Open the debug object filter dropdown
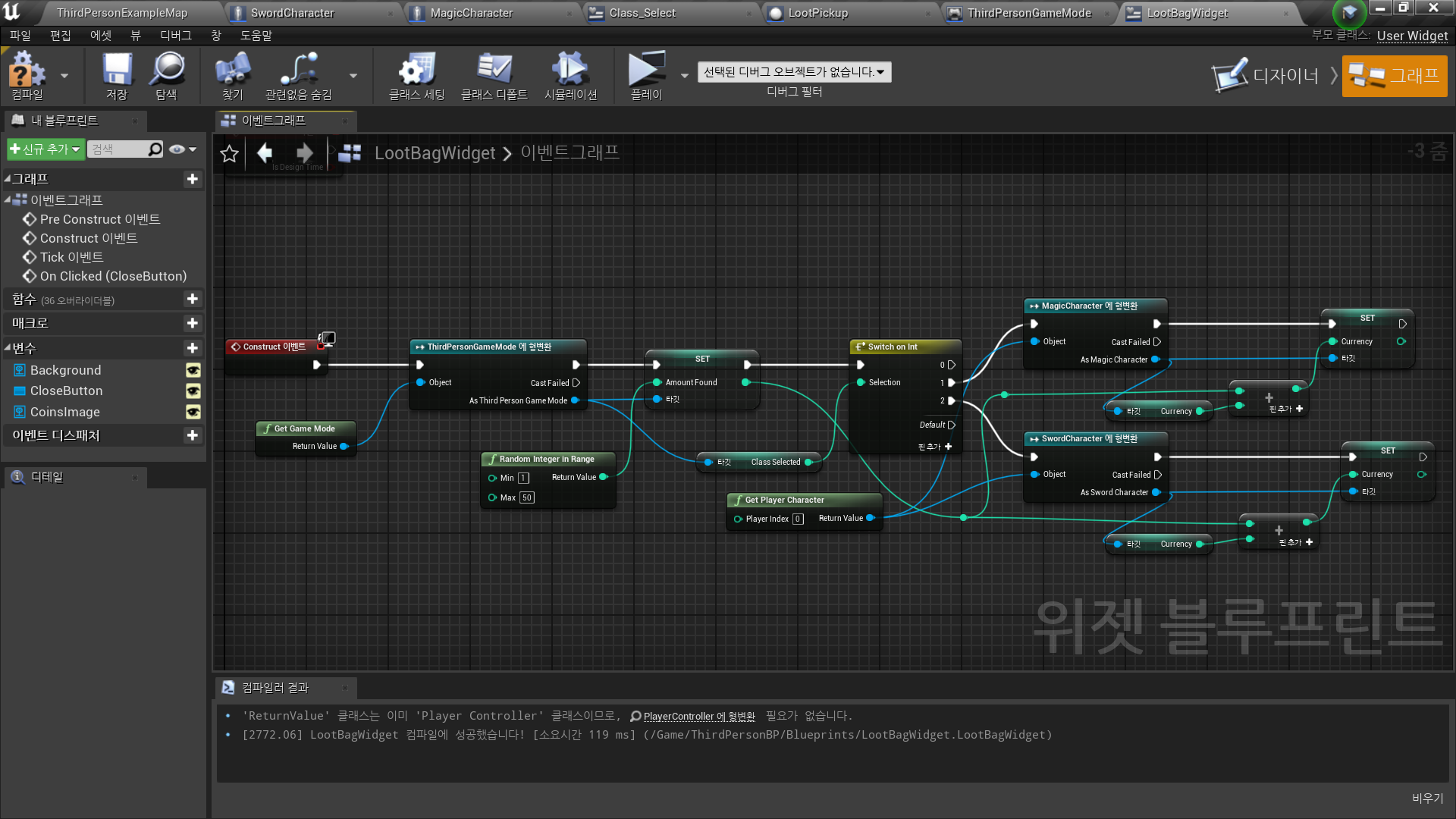This screenshot has width=1456, height=819. (x=794, y=72)
